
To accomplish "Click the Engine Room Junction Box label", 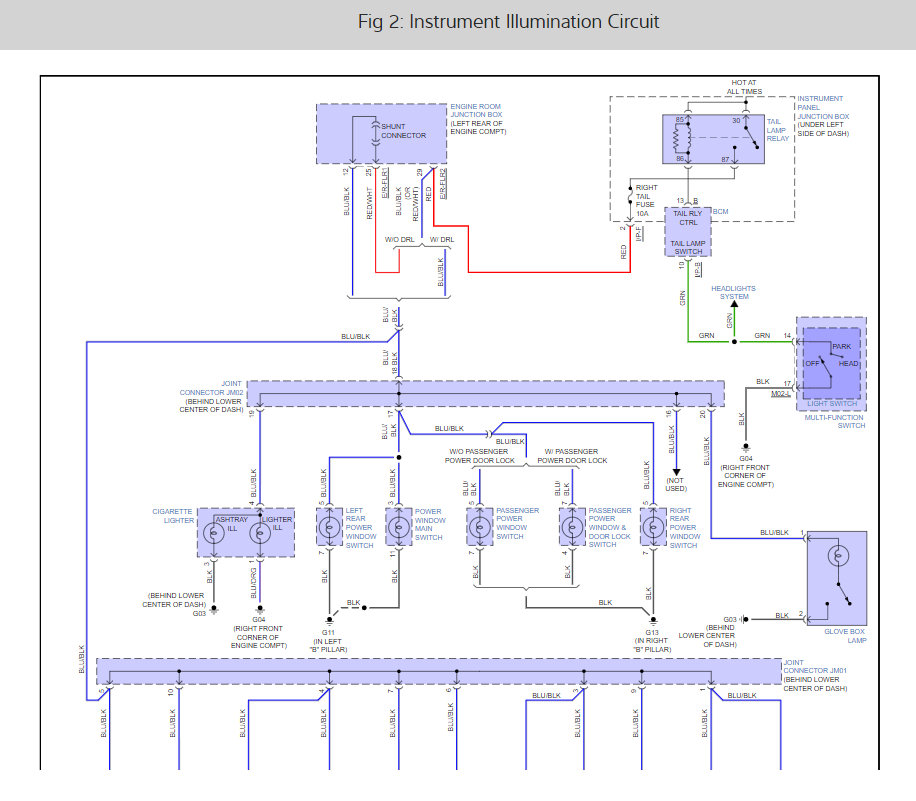I will point(478,119).
